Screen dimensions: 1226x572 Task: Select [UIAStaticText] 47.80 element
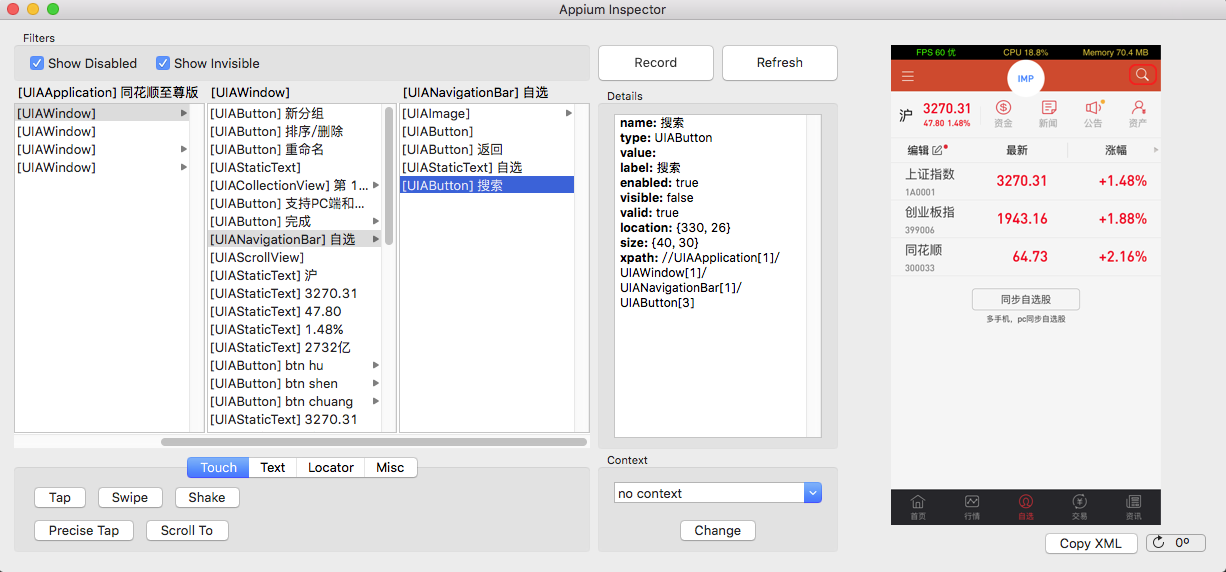(x=295, y=311)
